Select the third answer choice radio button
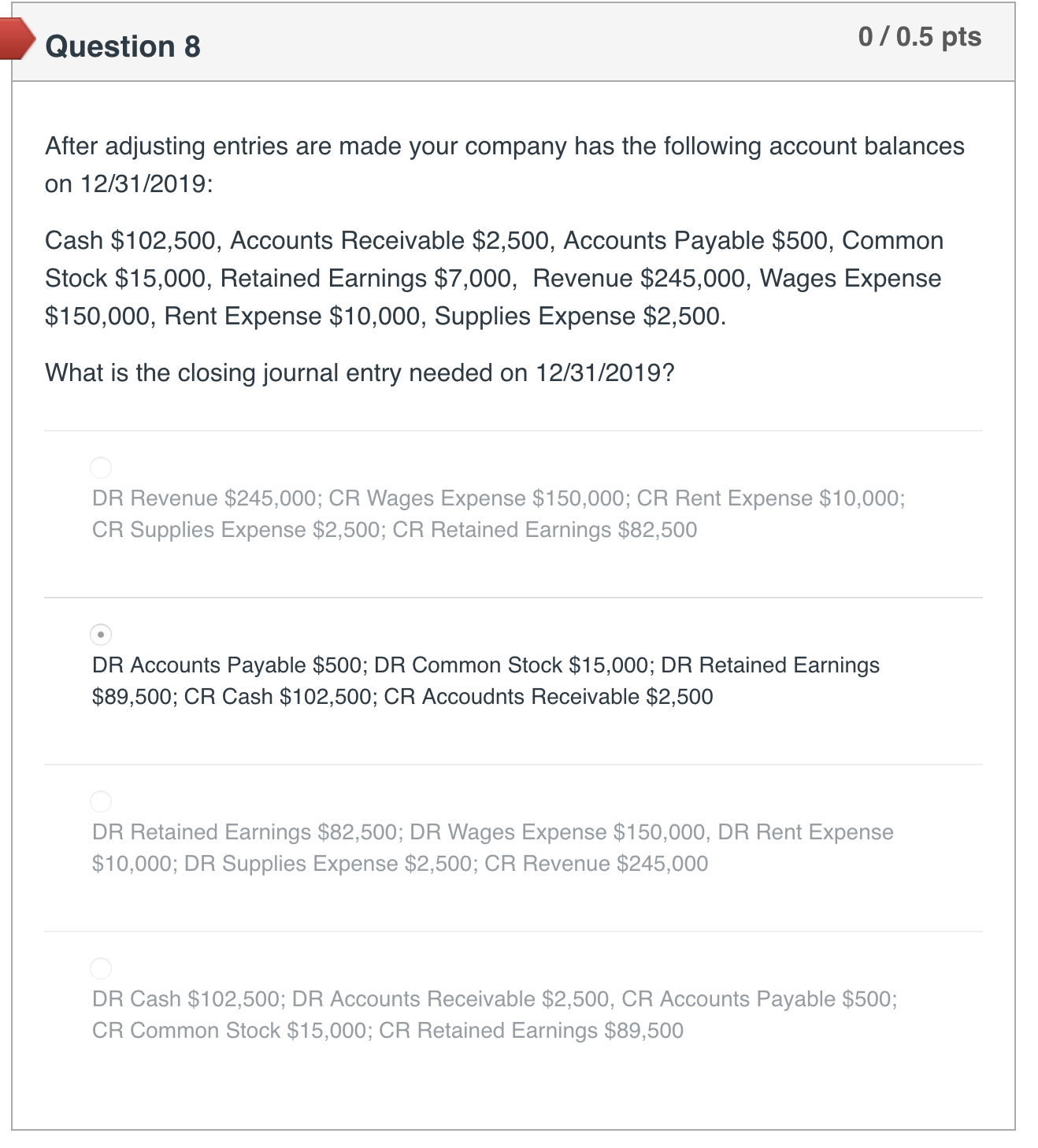Image resolution: width=1038 pixels, height=1148 pixels. 102,800
